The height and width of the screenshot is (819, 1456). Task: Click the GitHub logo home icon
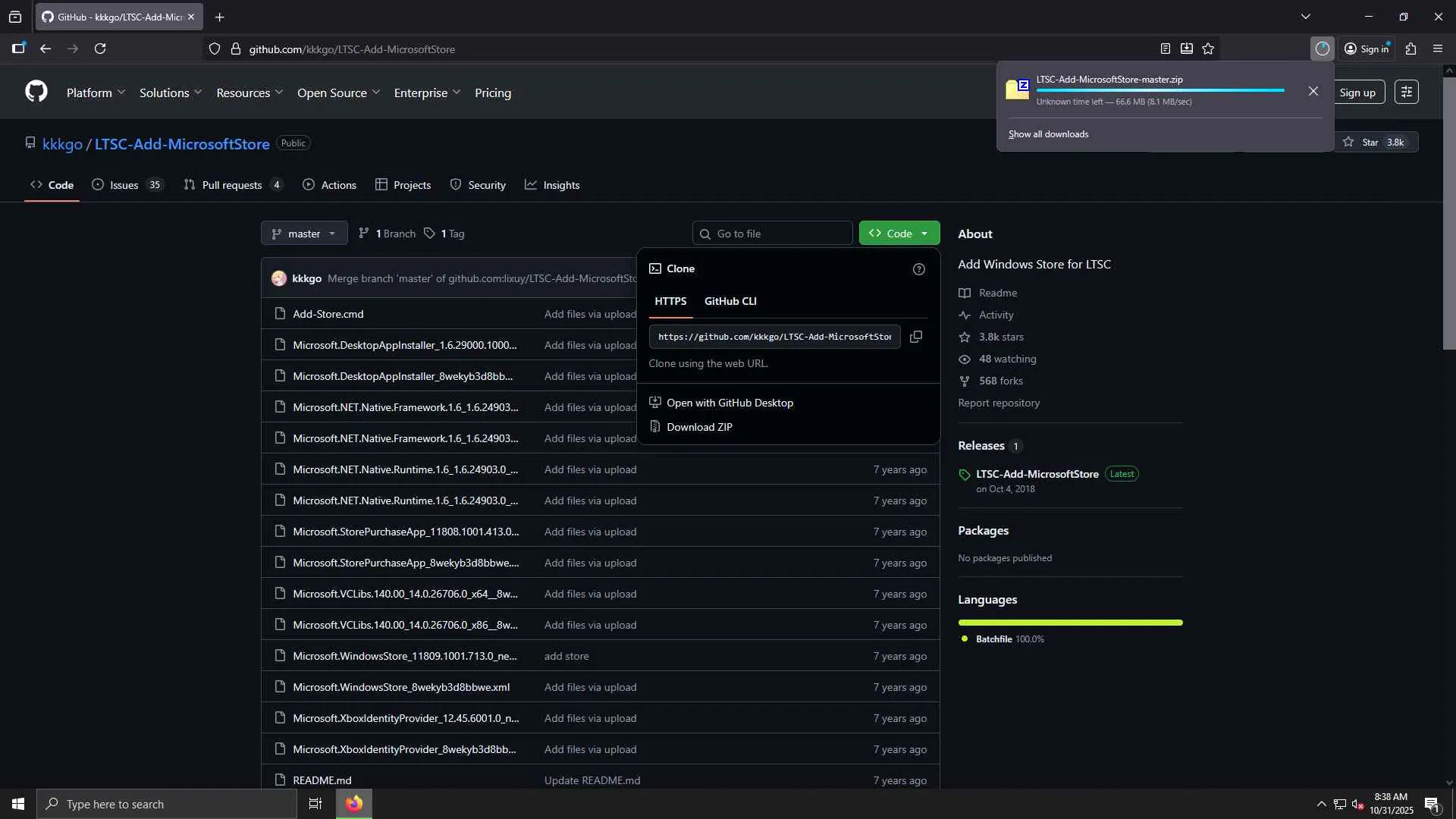36,93
